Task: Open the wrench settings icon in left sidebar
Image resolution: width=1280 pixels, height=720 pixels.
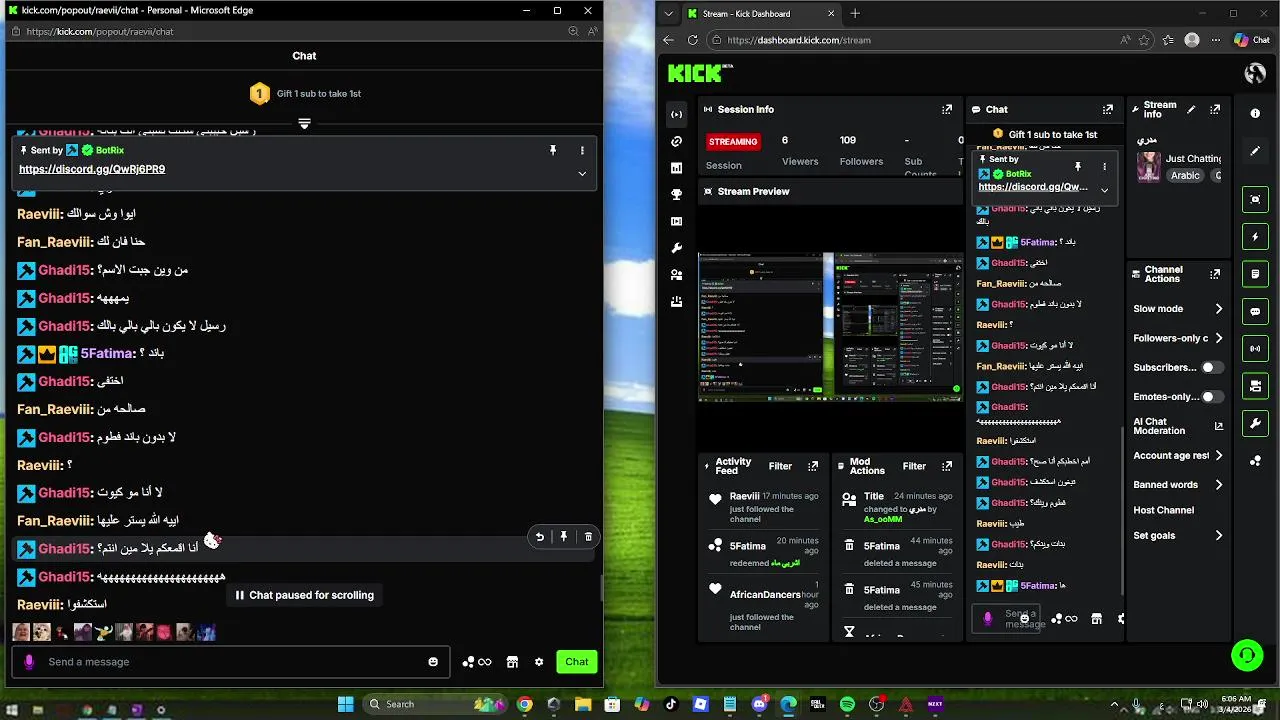Action: [677, 248]
